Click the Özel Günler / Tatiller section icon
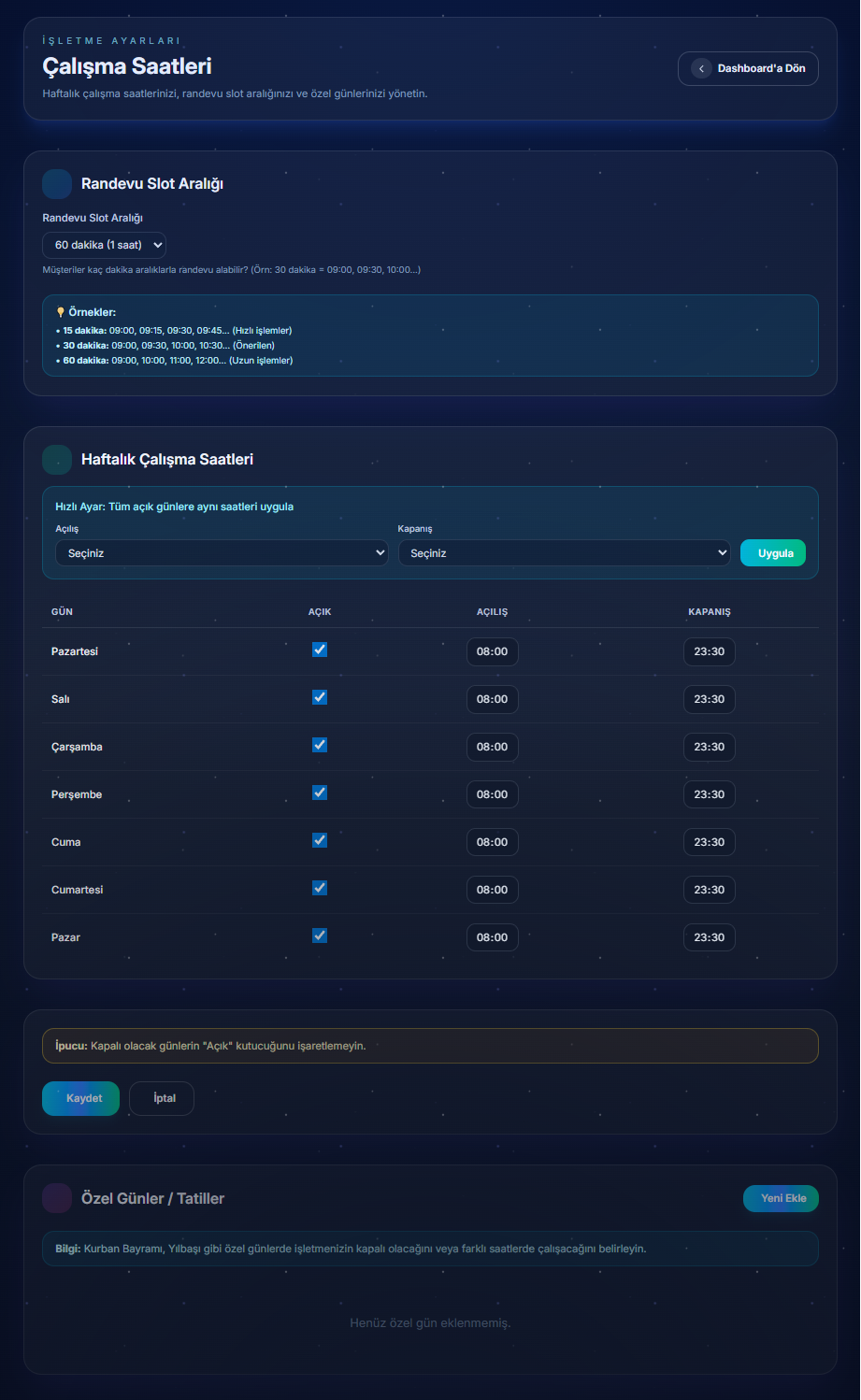861x1400 pixels. [x=57, y=1198]
